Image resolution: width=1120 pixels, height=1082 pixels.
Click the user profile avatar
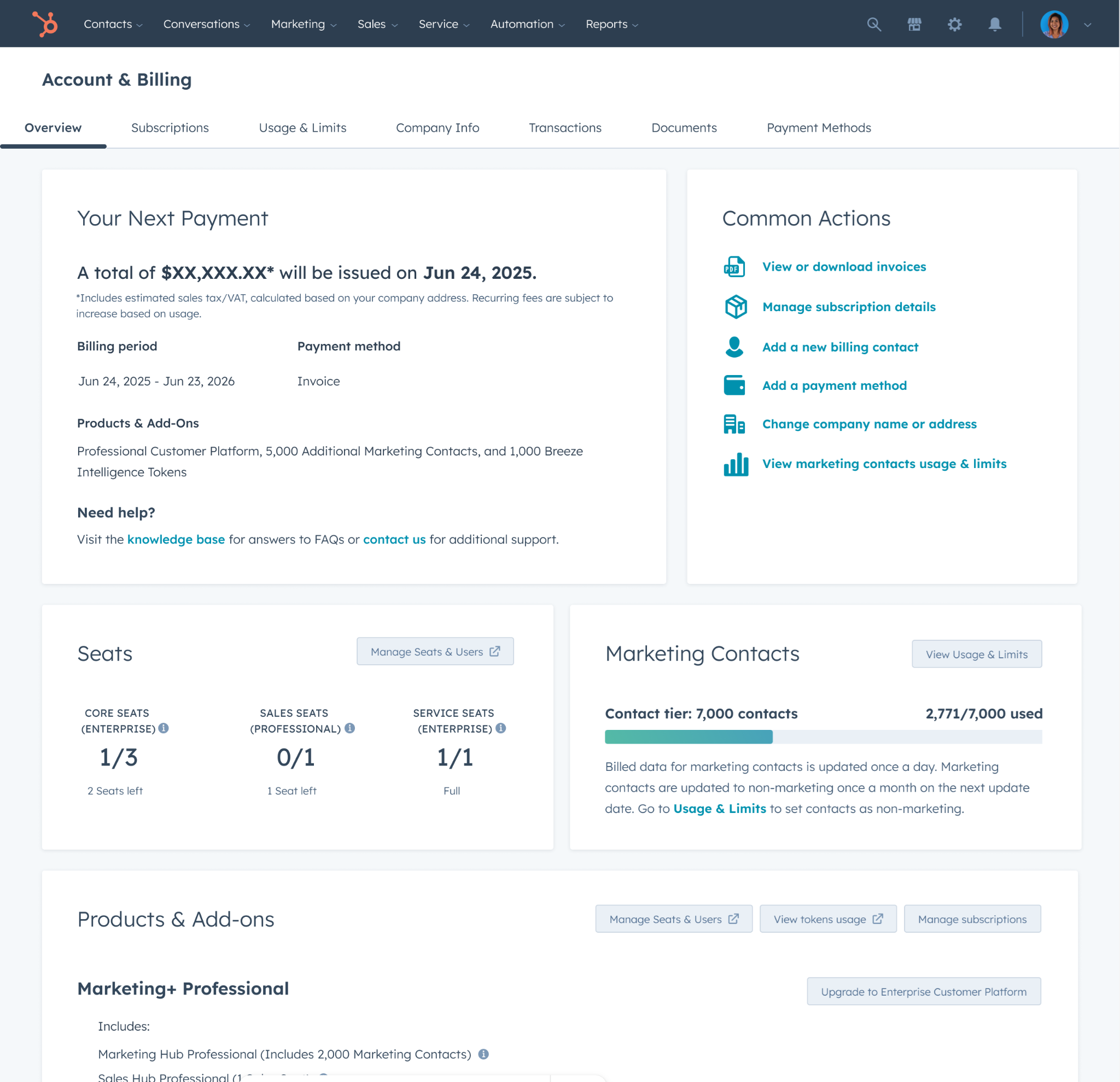(x=1054, y=24)
